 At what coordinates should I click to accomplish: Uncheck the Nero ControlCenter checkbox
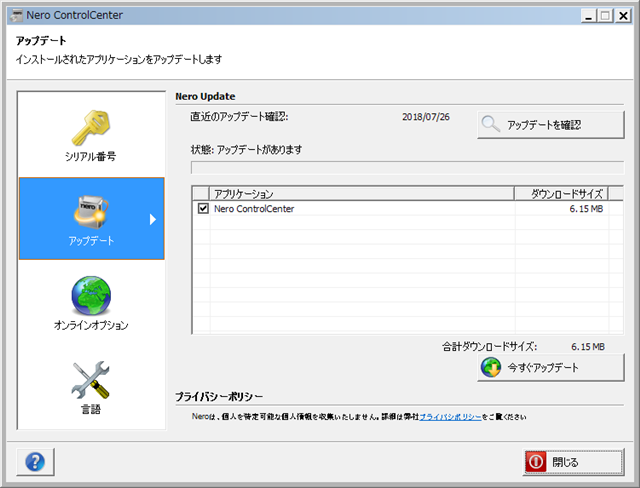click(x=203, y=209)
